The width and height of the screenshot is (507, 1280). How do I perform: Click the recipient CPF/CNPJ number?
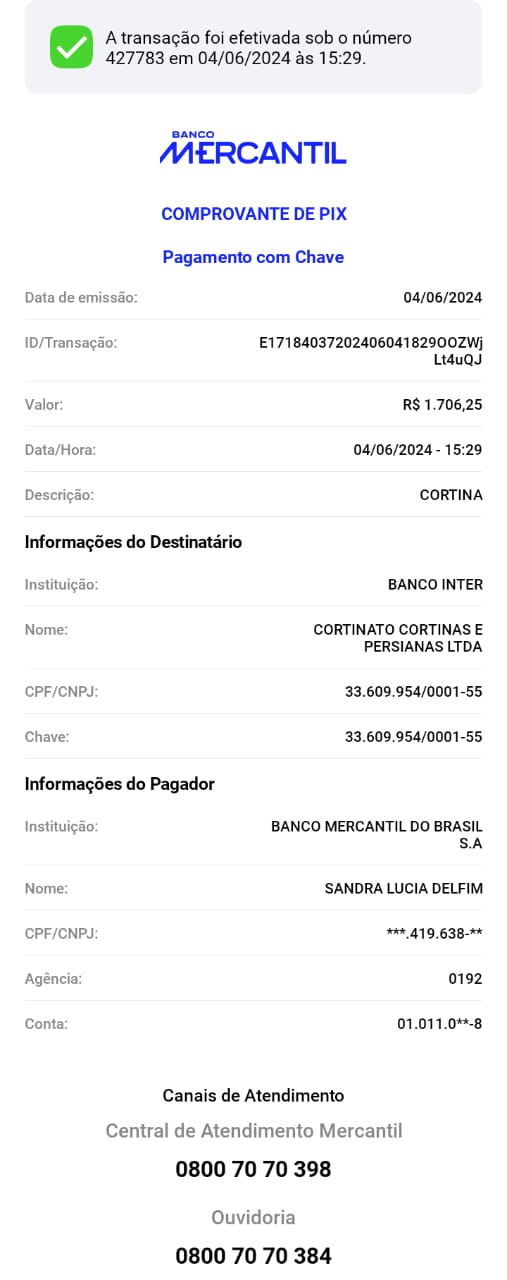pos(414,692)
